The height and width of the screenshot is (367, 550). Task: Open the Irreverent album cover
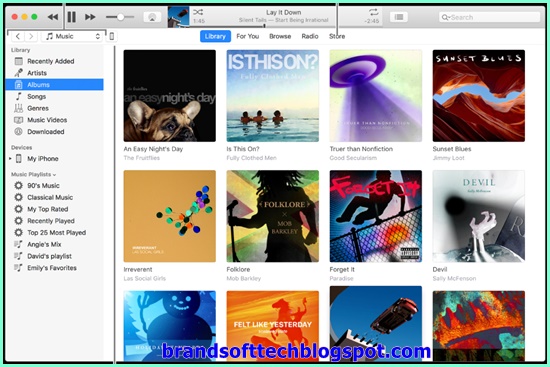click(x=169, y=216)
